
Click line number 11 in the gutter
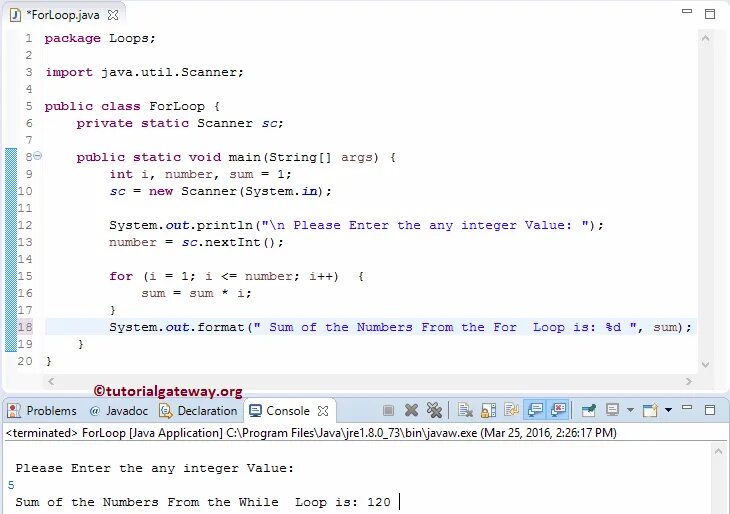click(x=25, y=208)
